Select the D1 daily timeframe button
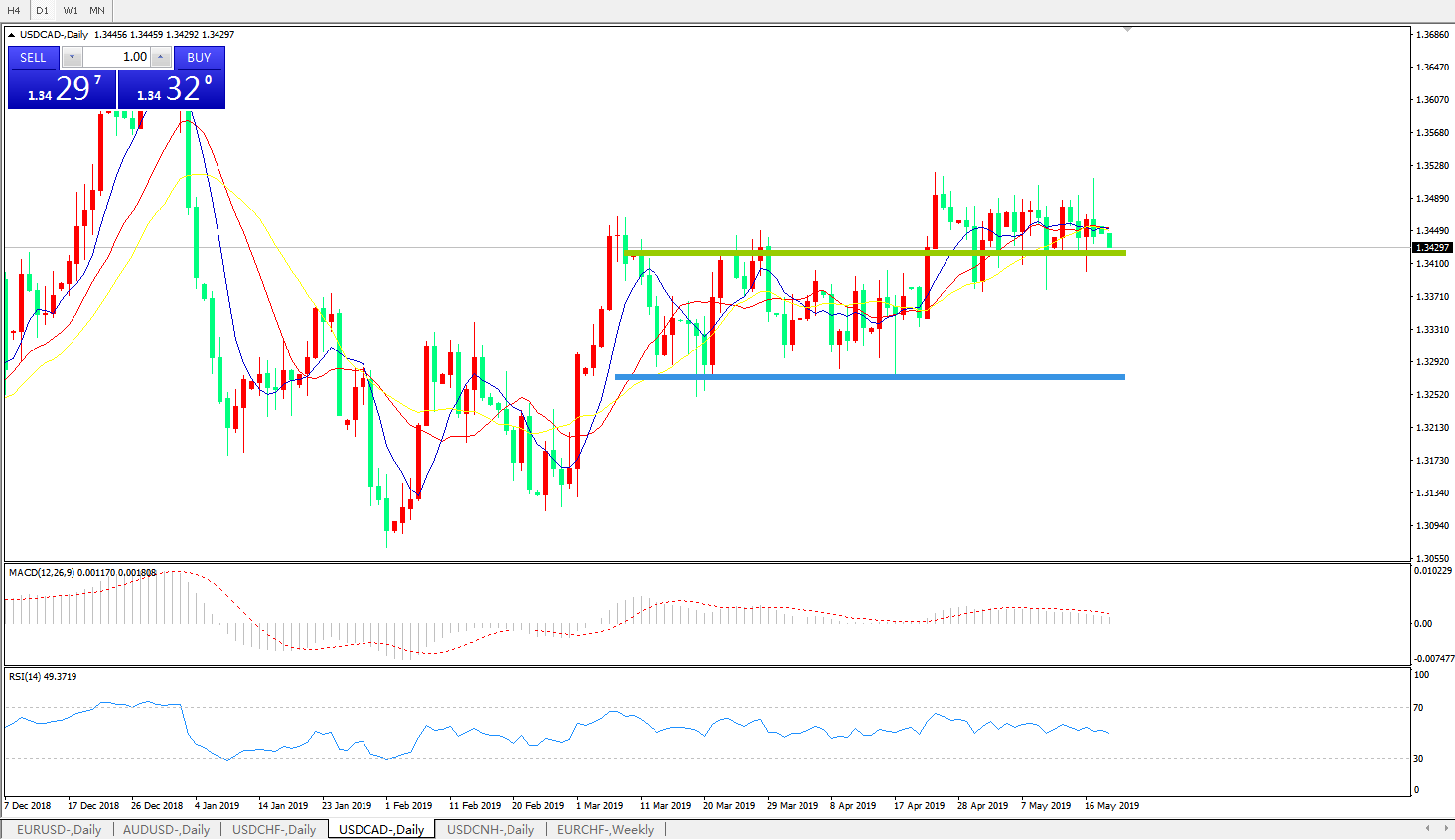 coord(42,10)
